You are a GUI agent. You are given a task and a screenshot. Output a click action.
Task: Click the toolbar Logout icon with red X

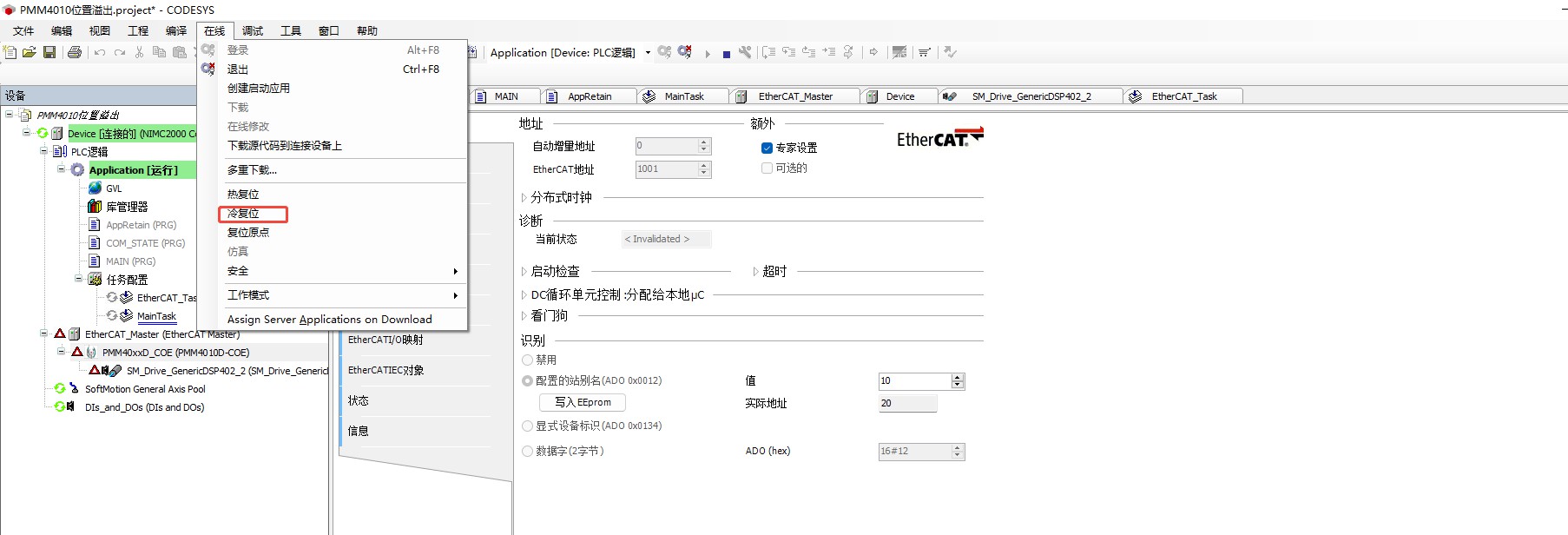[x=685, y=52]
